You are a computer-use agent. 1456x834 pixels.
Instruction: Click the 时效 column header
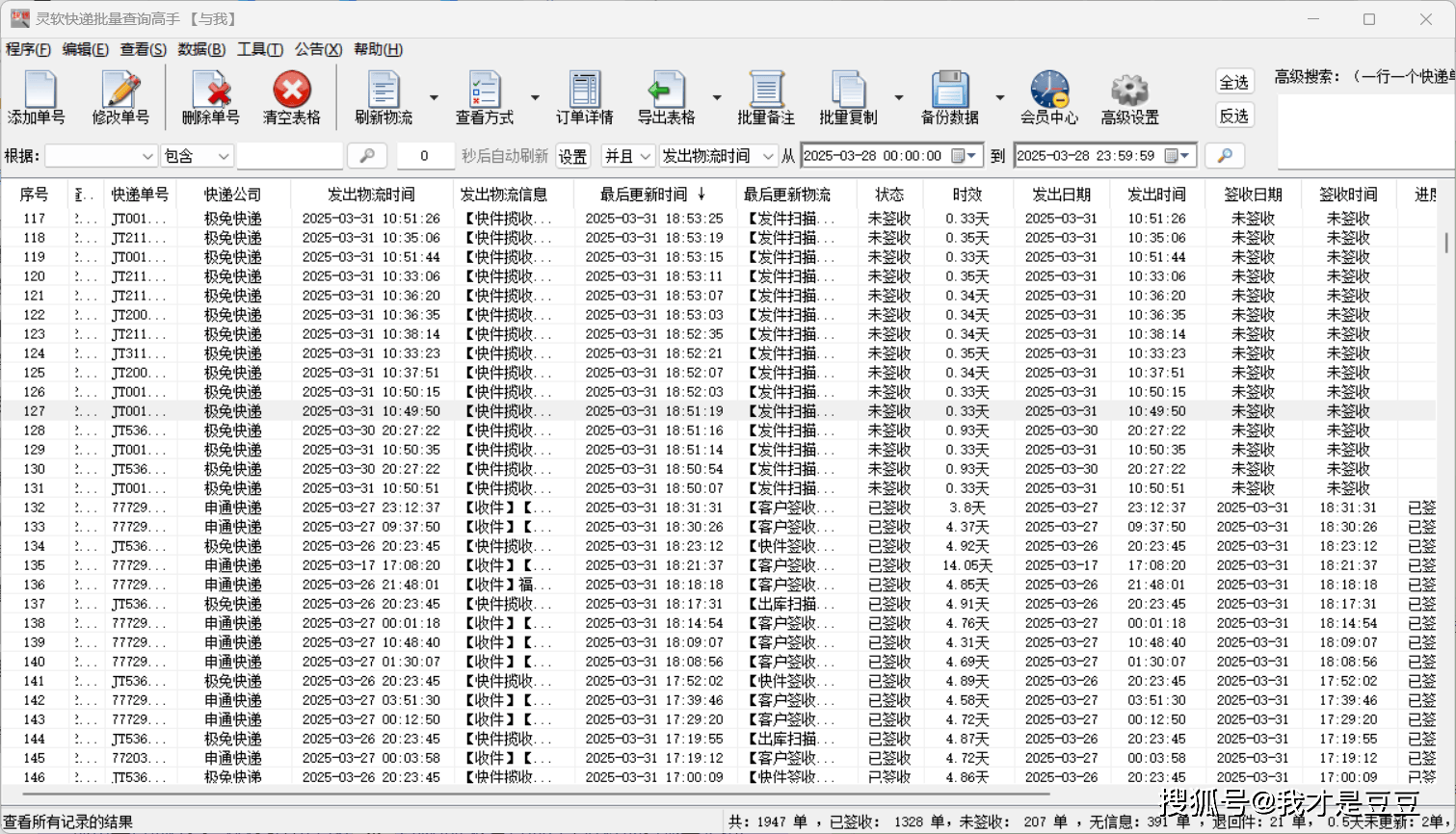tap(967, 195)
